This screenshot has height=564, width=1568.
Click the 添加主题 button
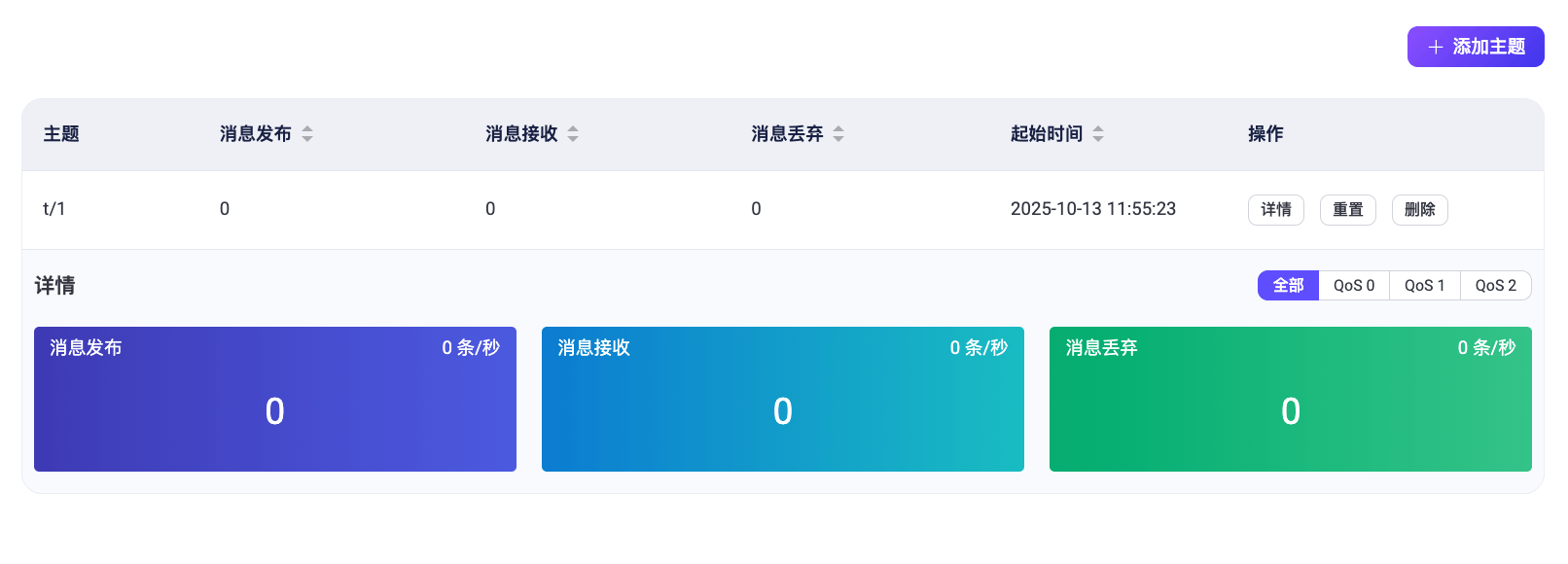1476,46
